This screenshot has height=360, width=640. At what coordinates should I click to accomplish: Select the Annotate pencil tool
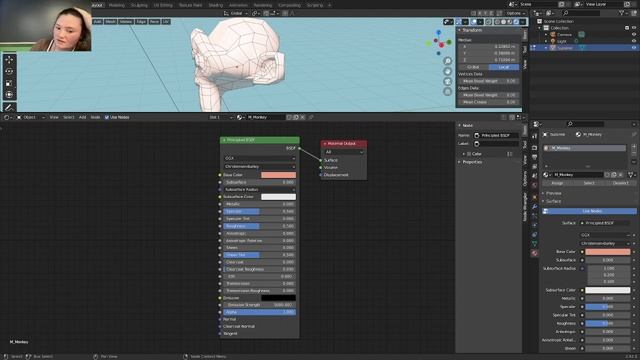[9, 107]
